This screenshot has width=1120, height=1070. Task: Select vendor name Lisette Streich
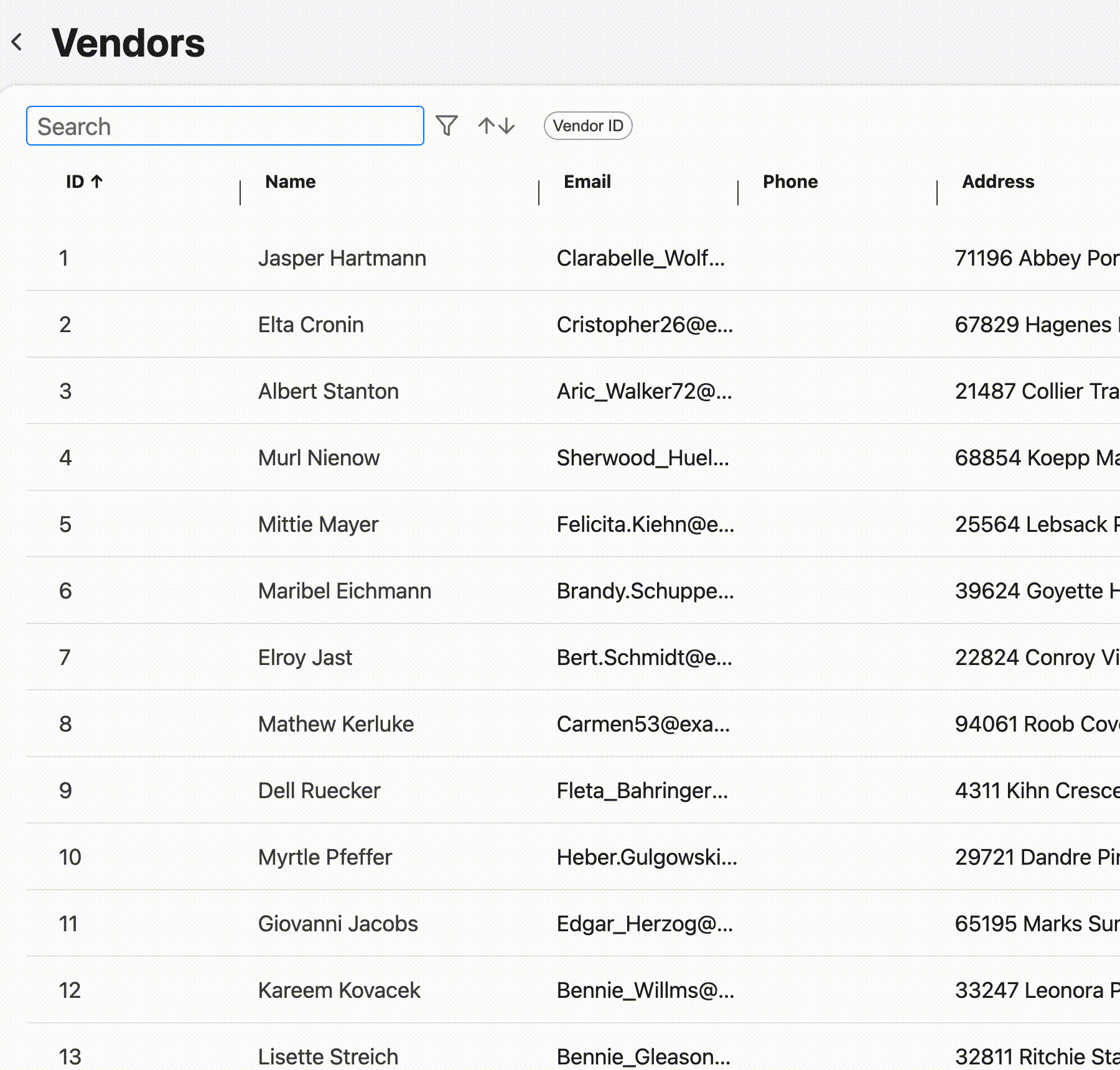(x=328, y=1057)
